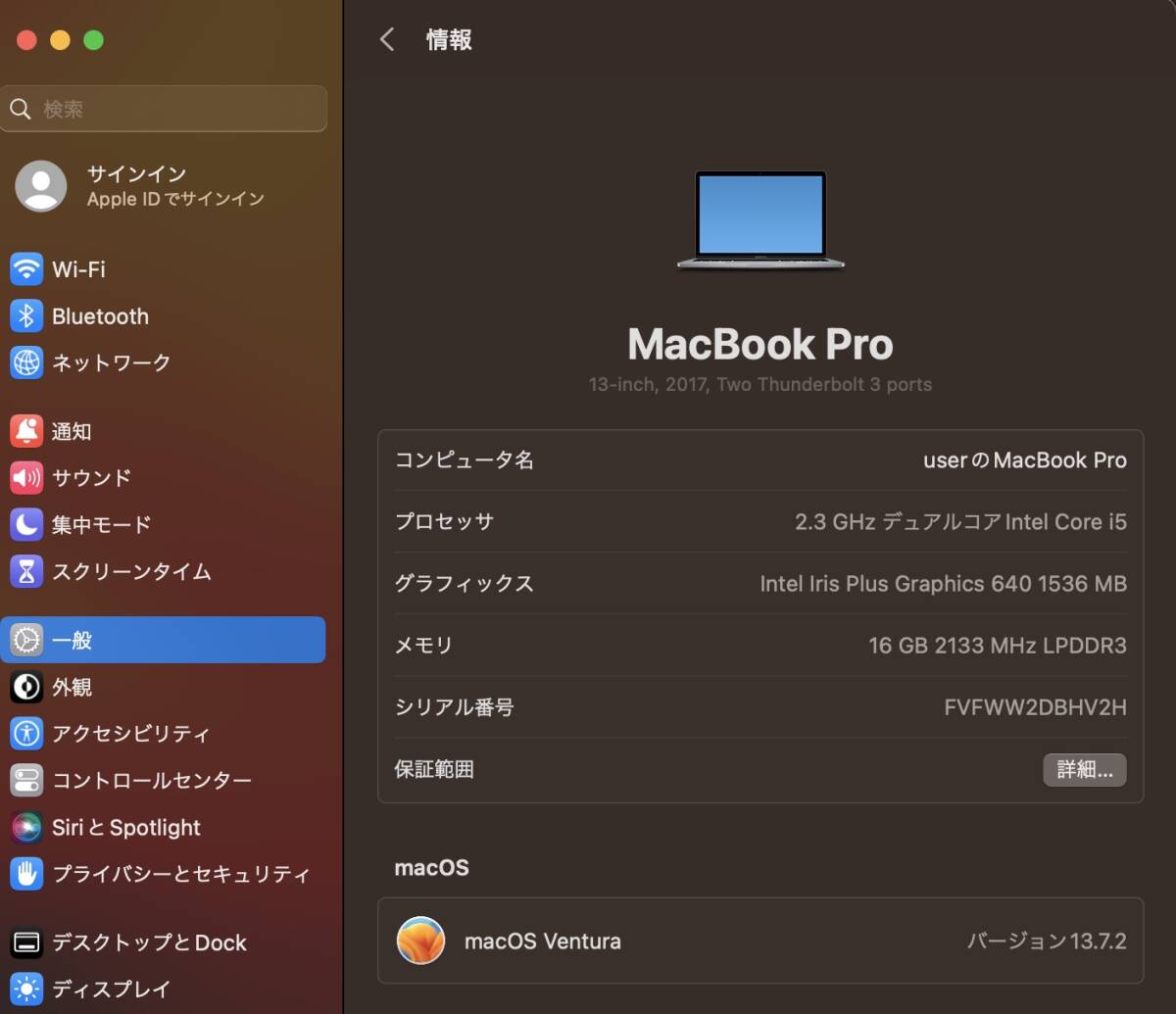Select Wi-Fi in the sidebar

[163, 268]
